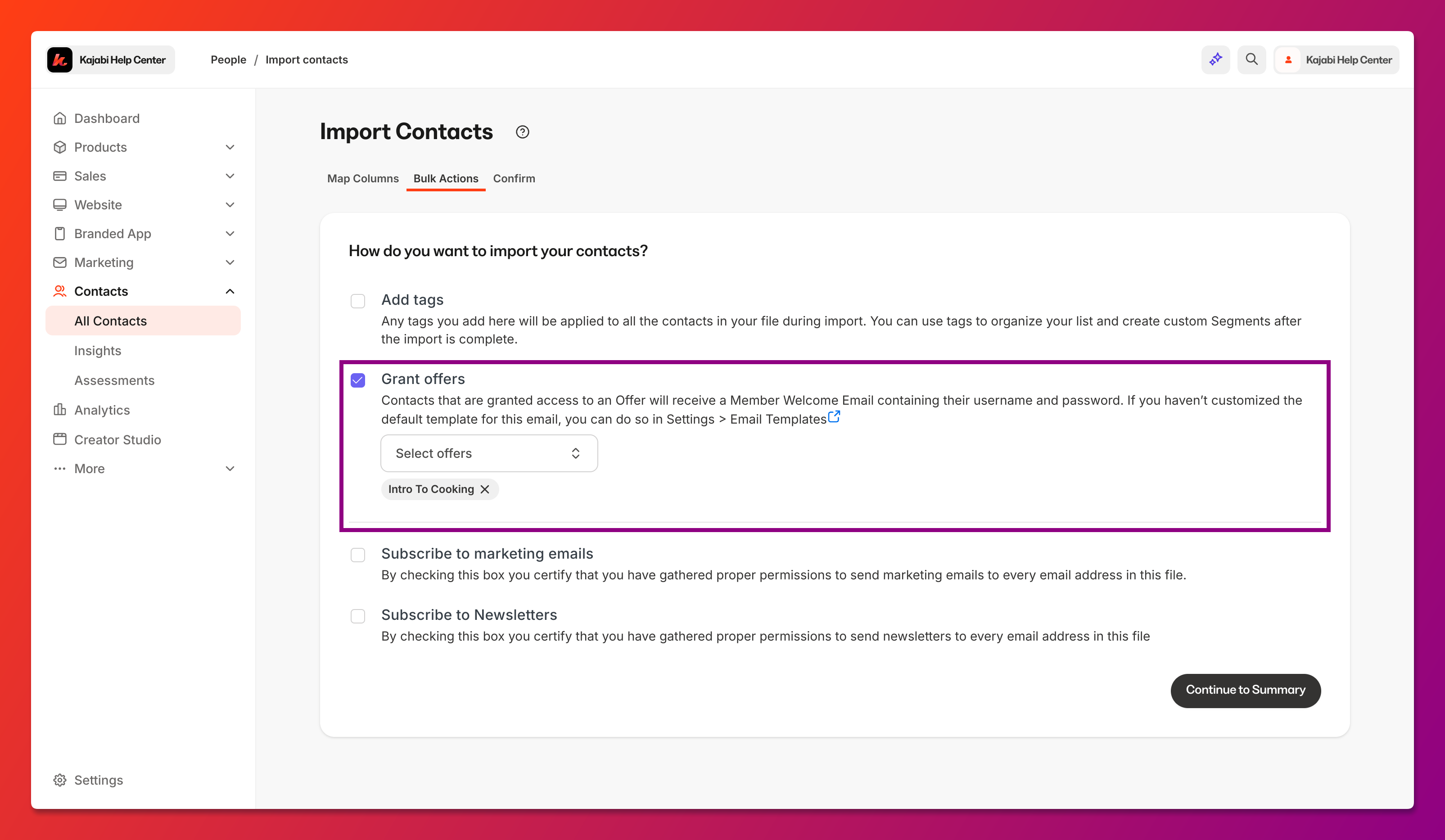The image size is (1445, 840).
Task: Check Subscribe to marketing emails box
Action: (358, 555)
